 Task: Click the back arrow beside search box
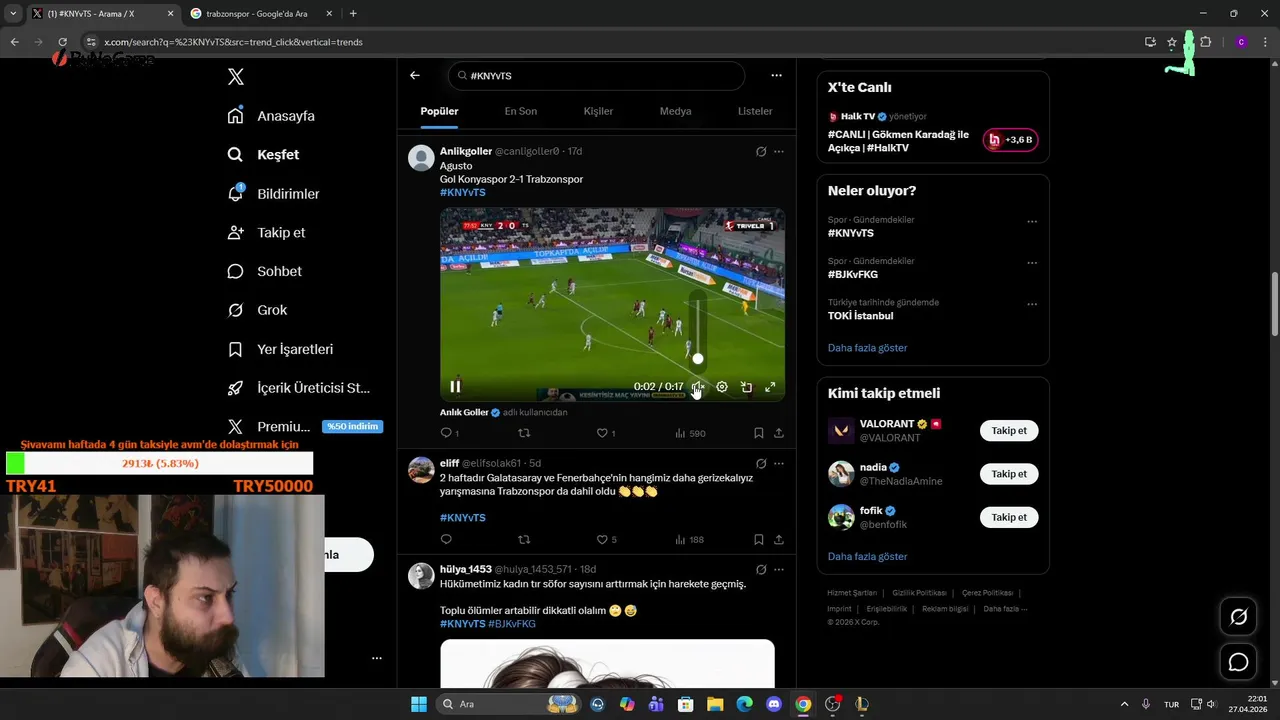point(414,75)
